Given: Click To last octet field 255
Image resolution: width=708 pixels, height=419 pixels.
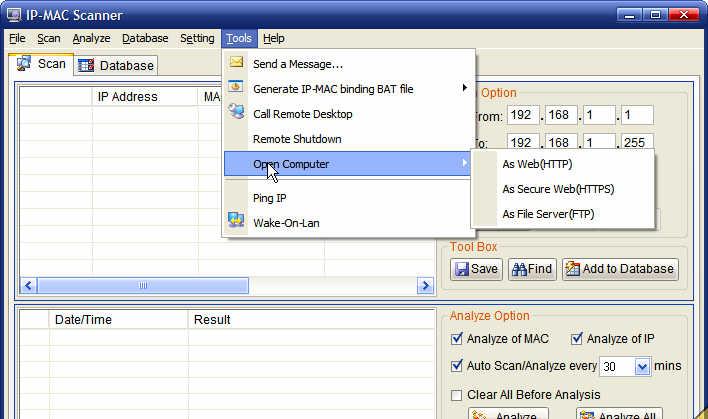Looking at the screenshot, I should [637, 143].
